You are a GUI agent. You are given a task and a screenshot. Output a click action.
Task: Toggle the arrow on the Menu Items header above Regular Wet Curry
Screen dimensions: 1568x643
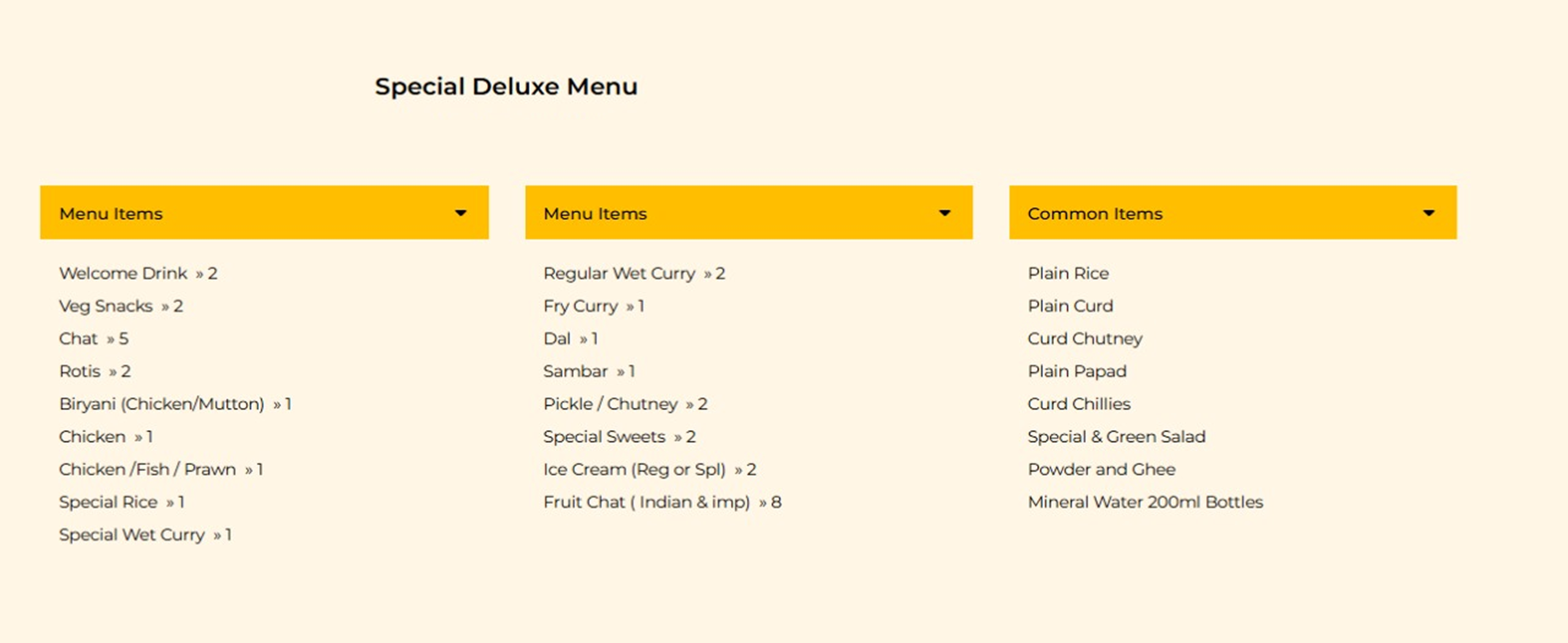(944, 212)
